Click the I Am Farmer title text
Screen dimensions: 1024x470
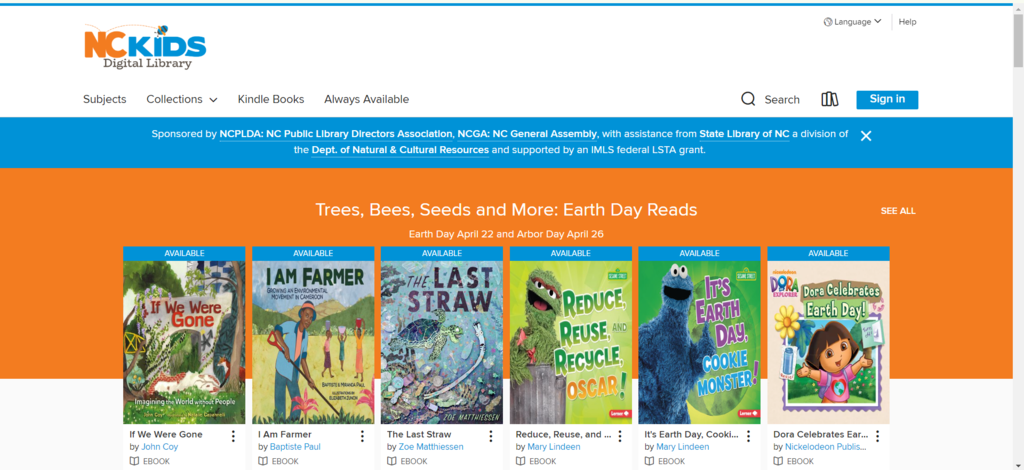click(x=285, y=434)
